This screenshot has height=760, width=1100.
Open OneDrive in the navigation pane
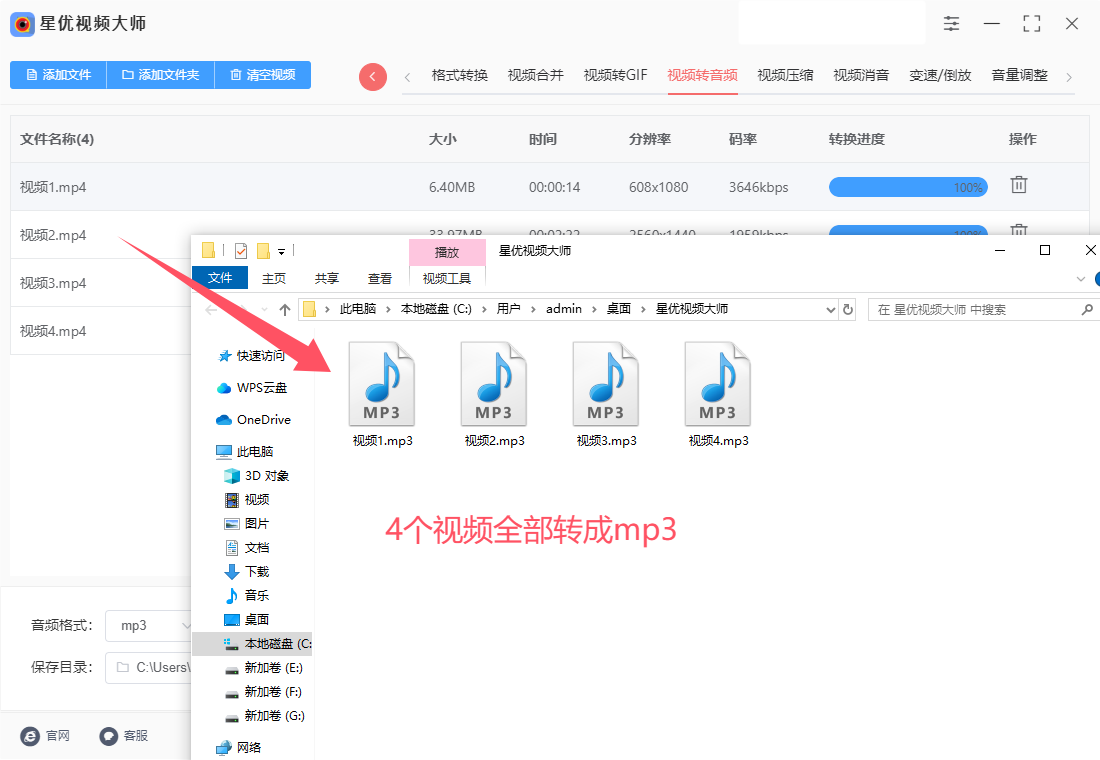(x=253, y=420)
